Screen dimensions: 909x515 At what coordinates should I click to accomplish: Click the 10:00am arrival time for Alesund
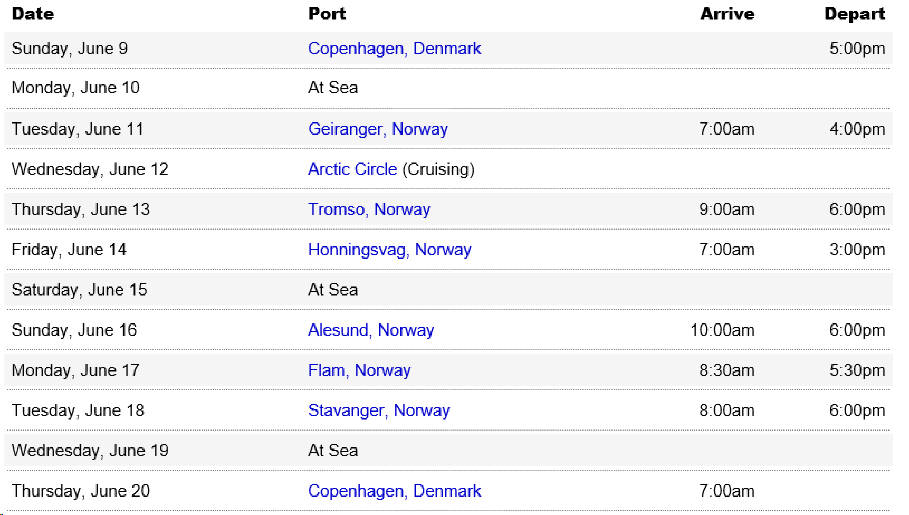click(722, 331)
